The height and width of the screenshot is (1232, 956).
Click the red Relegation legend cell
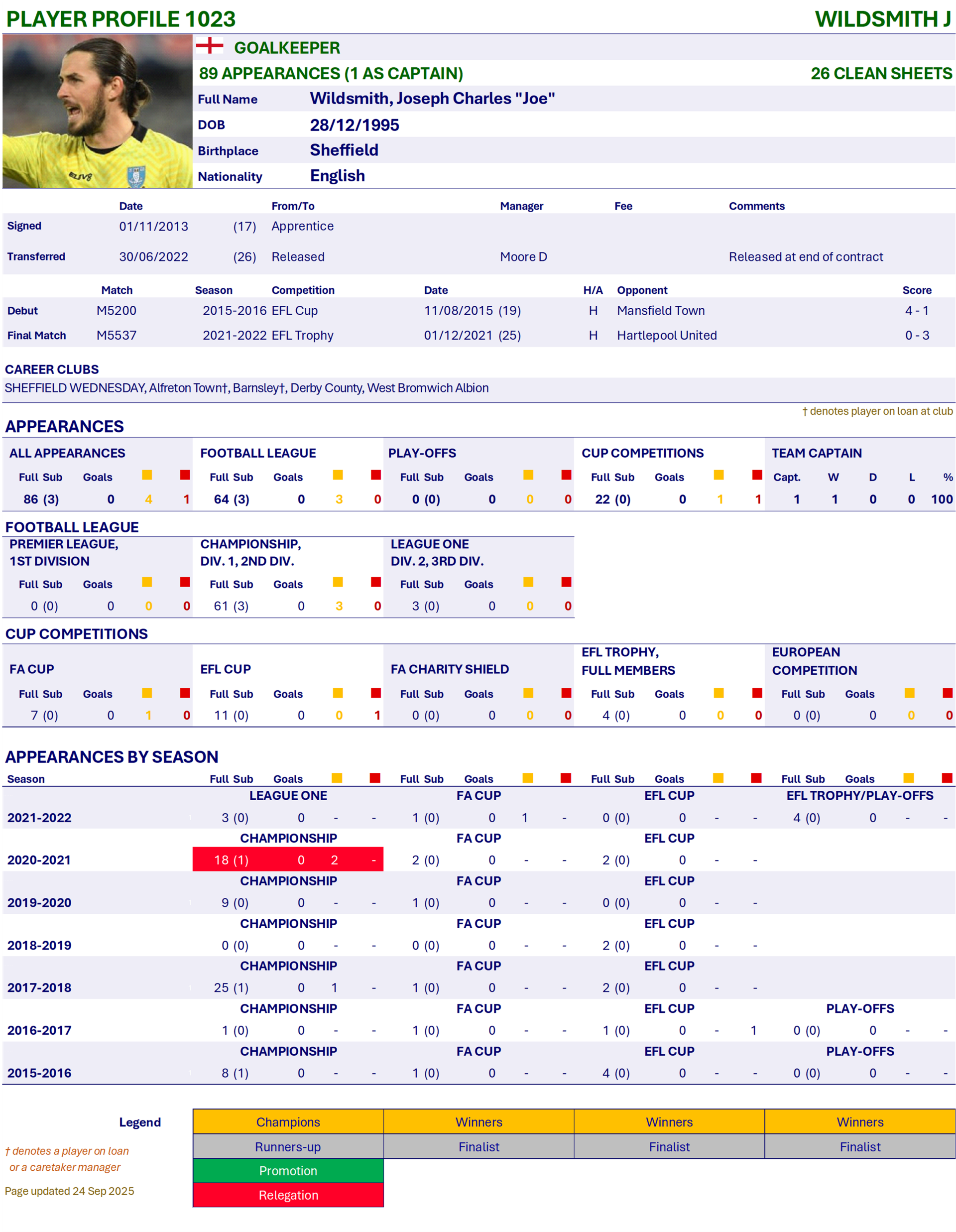point(288,1195)
